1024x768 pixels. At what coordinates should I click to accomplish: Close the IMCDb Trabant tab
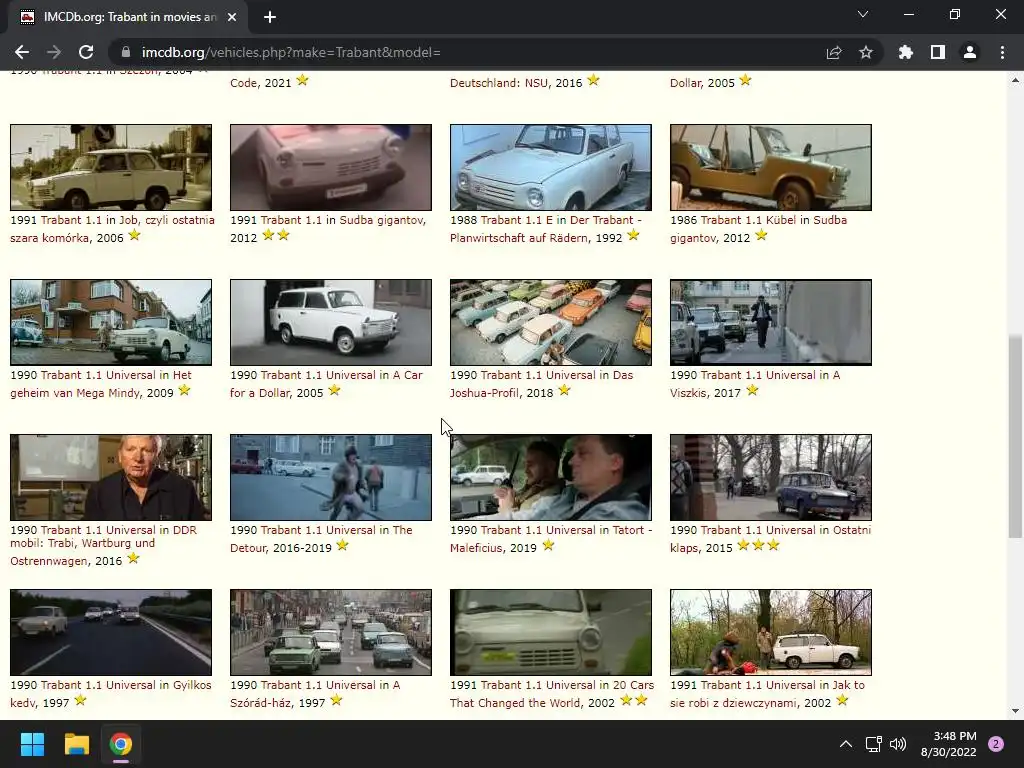pos(232,17)
